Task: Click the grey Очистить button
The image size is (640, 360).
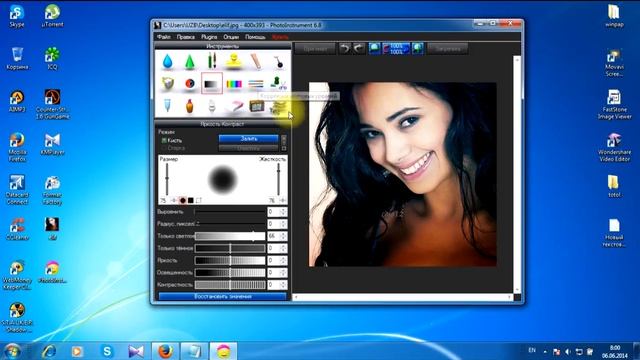Action: tap(249, 148)
